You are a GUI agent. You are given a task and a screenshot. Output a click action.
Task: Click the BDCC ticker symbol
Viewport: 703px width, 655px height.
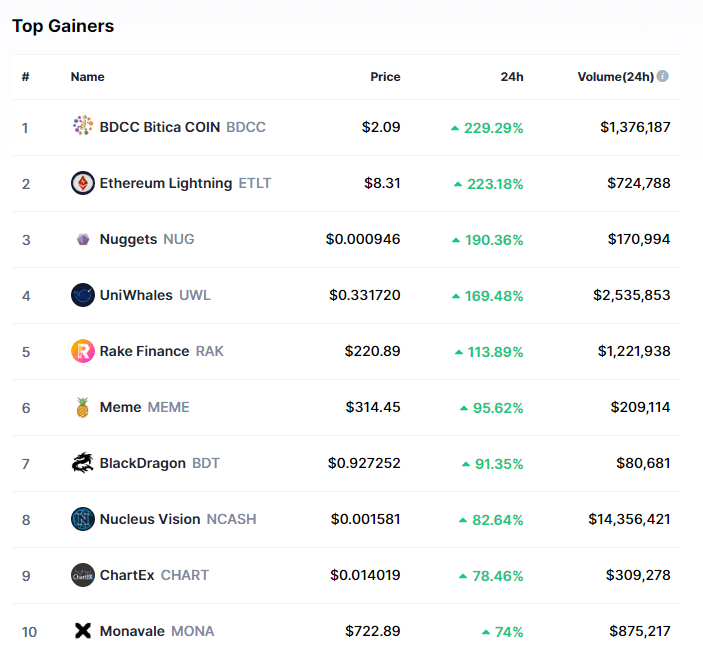click(x=246, y=127)
